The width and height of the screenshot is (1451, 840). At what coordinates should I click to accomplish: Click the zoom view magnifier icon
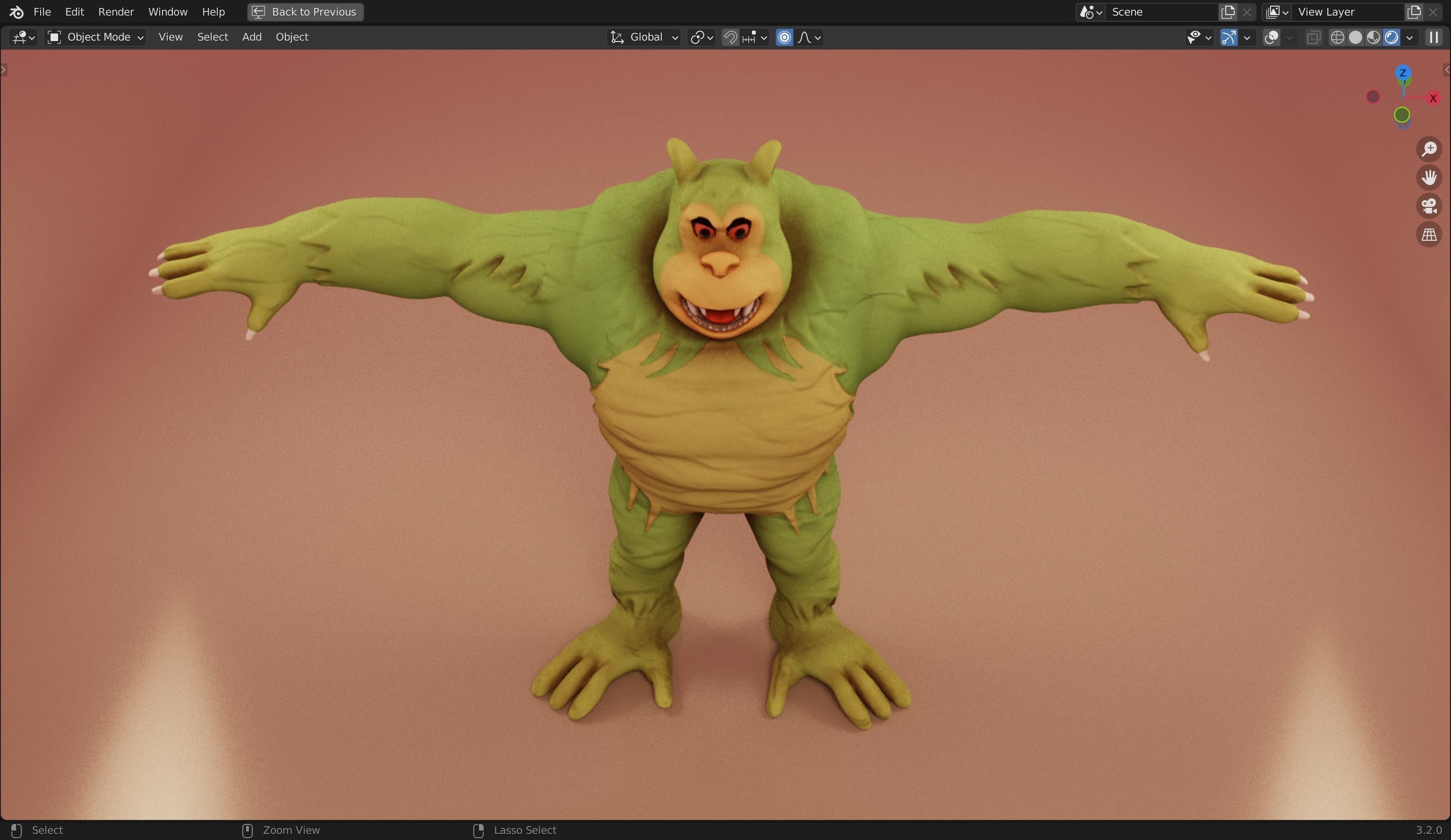click(1429, 149)
